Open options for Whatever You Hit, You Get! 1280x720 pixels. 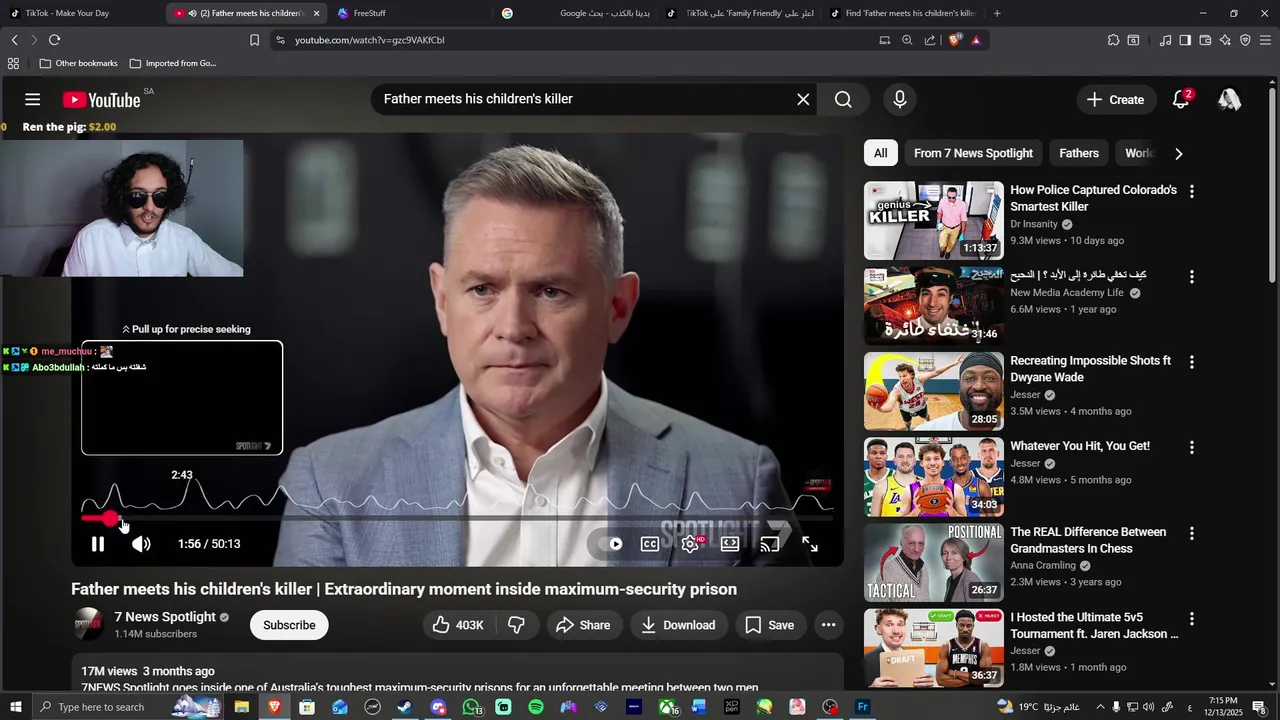[1191, 447]
